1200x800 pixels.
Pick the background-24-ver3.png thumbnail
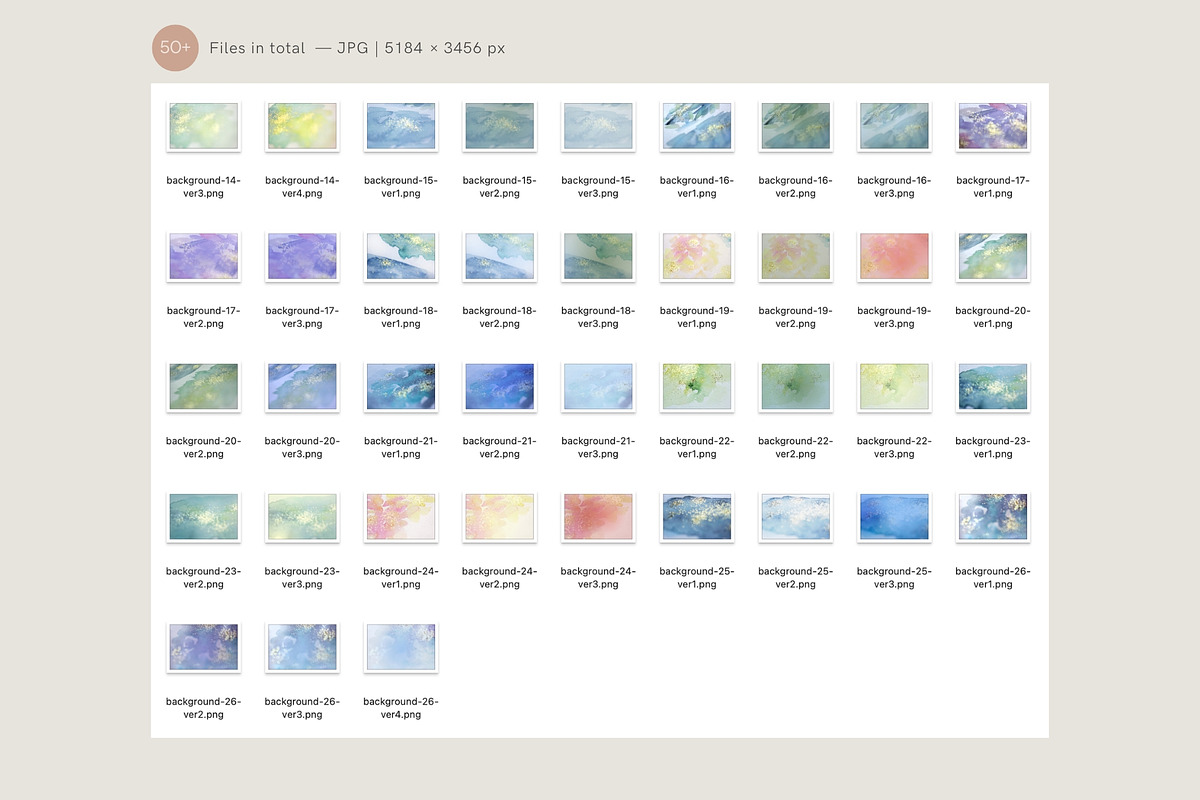(598, 517)
